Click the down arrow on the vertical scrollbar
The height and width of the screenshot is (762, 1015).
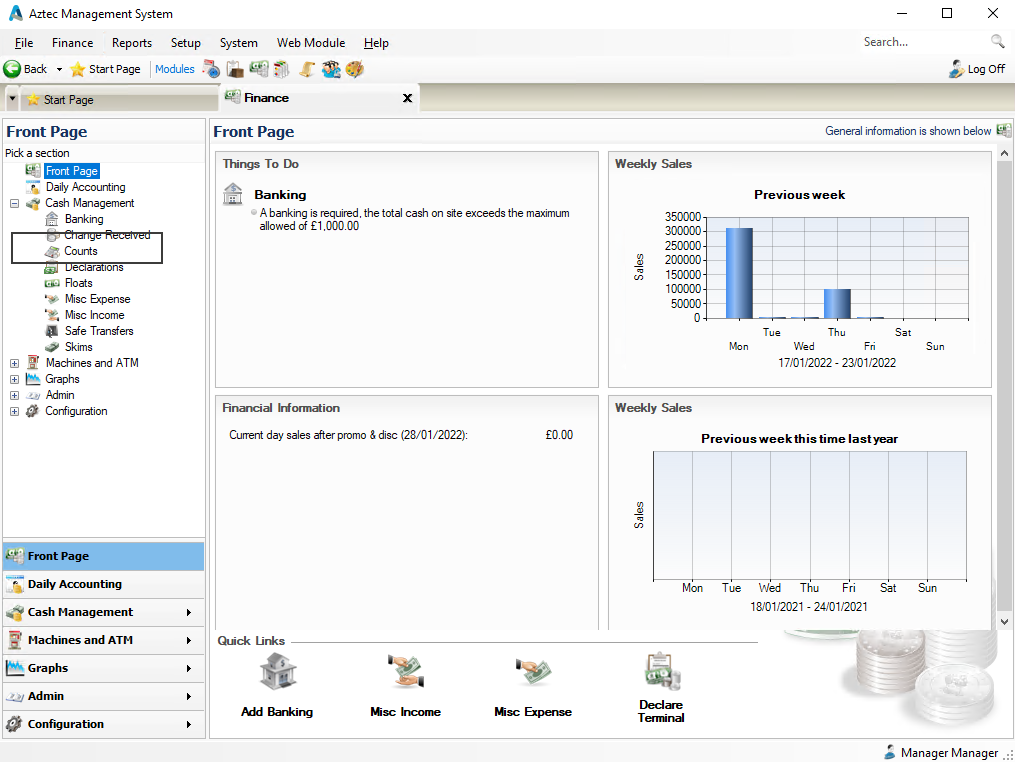click(x=1004, y=621)
